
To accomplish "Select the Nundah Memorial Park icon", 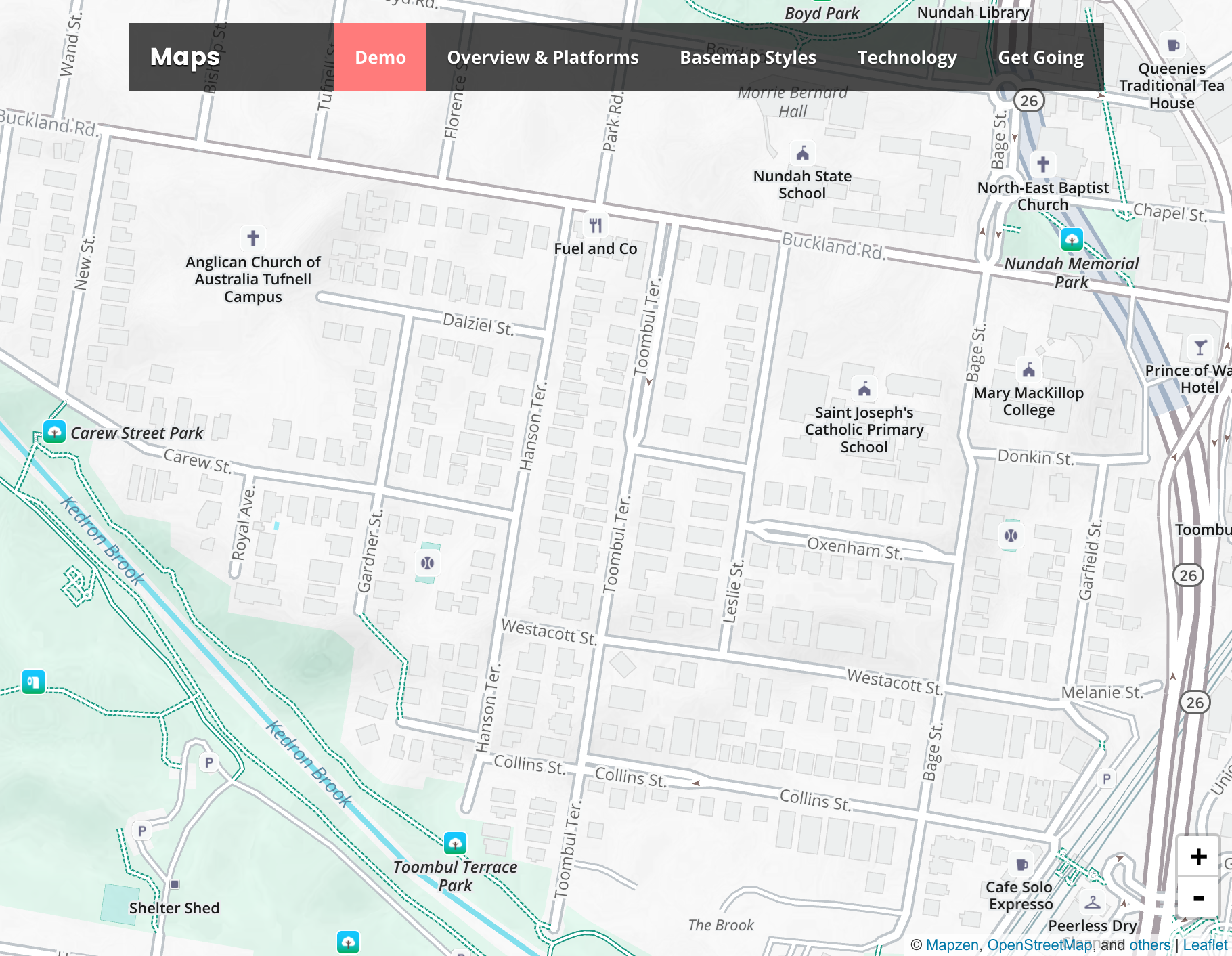I will (x=1072, y=239).
